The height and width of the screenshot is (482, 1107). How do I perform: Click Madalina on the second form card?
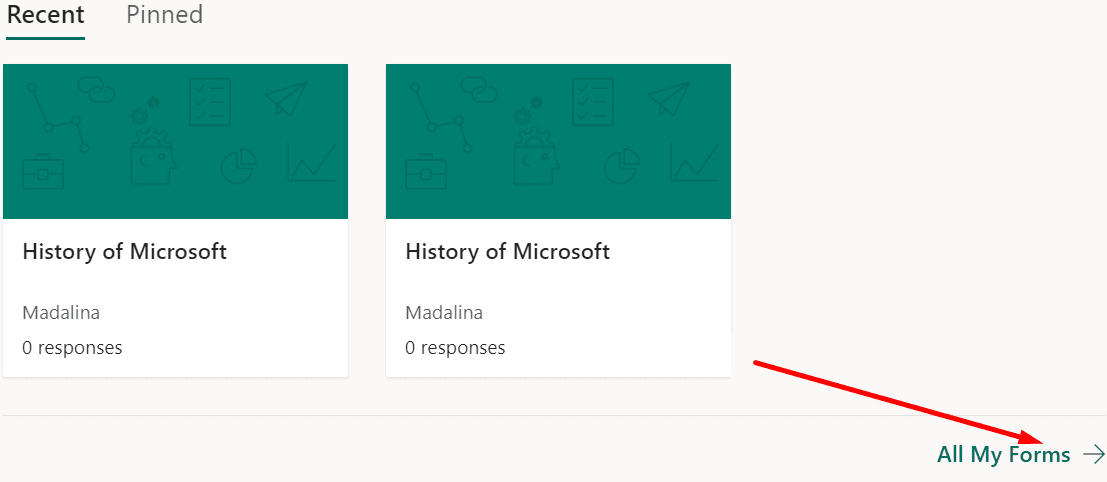coord(444,313)
